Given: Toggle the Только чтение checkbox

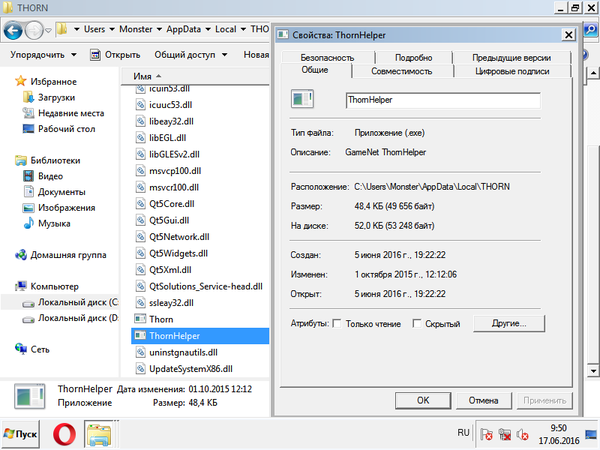Looking at the screenshot, I should click(x=337, y=323).
